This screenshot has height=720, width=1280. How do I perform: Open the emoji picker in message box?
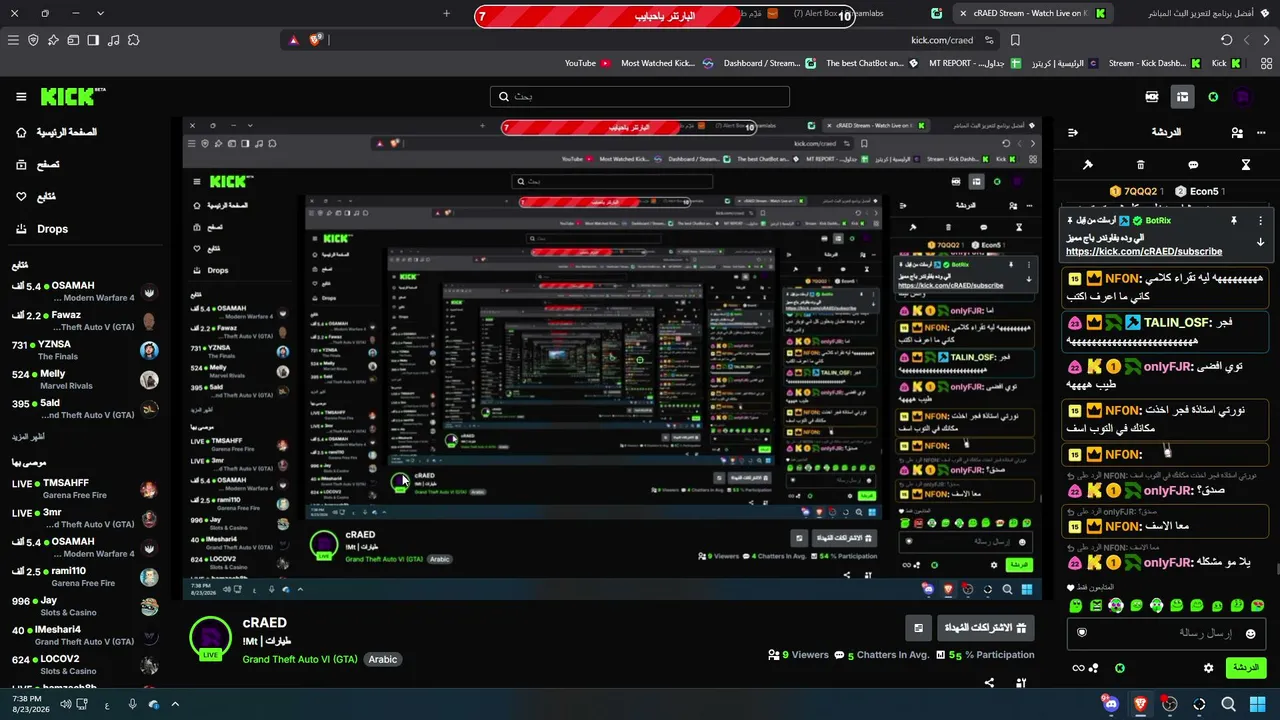[1250, 634]
